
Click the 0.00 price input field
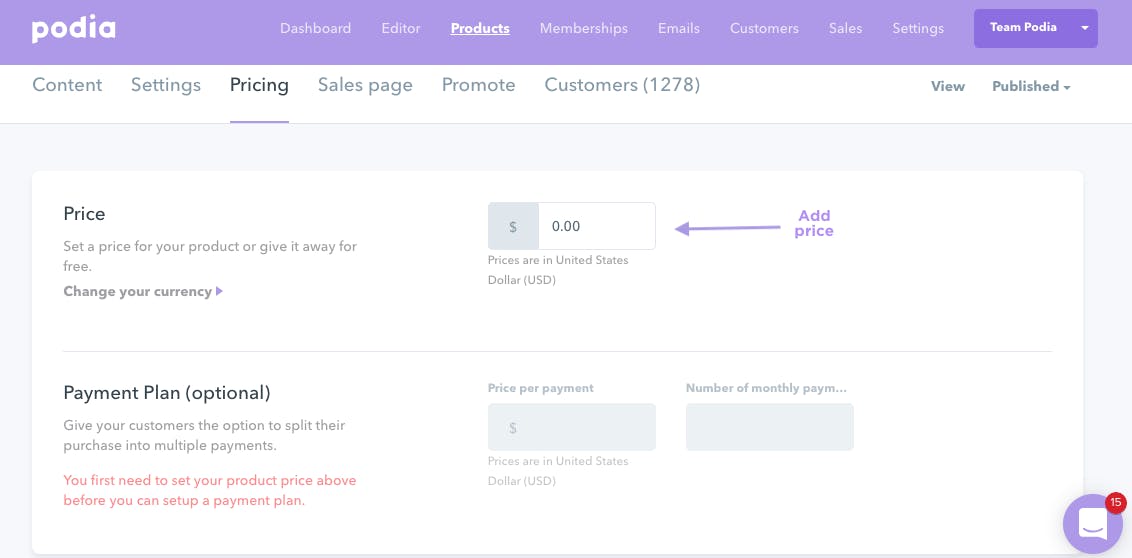tap(597, 226)
